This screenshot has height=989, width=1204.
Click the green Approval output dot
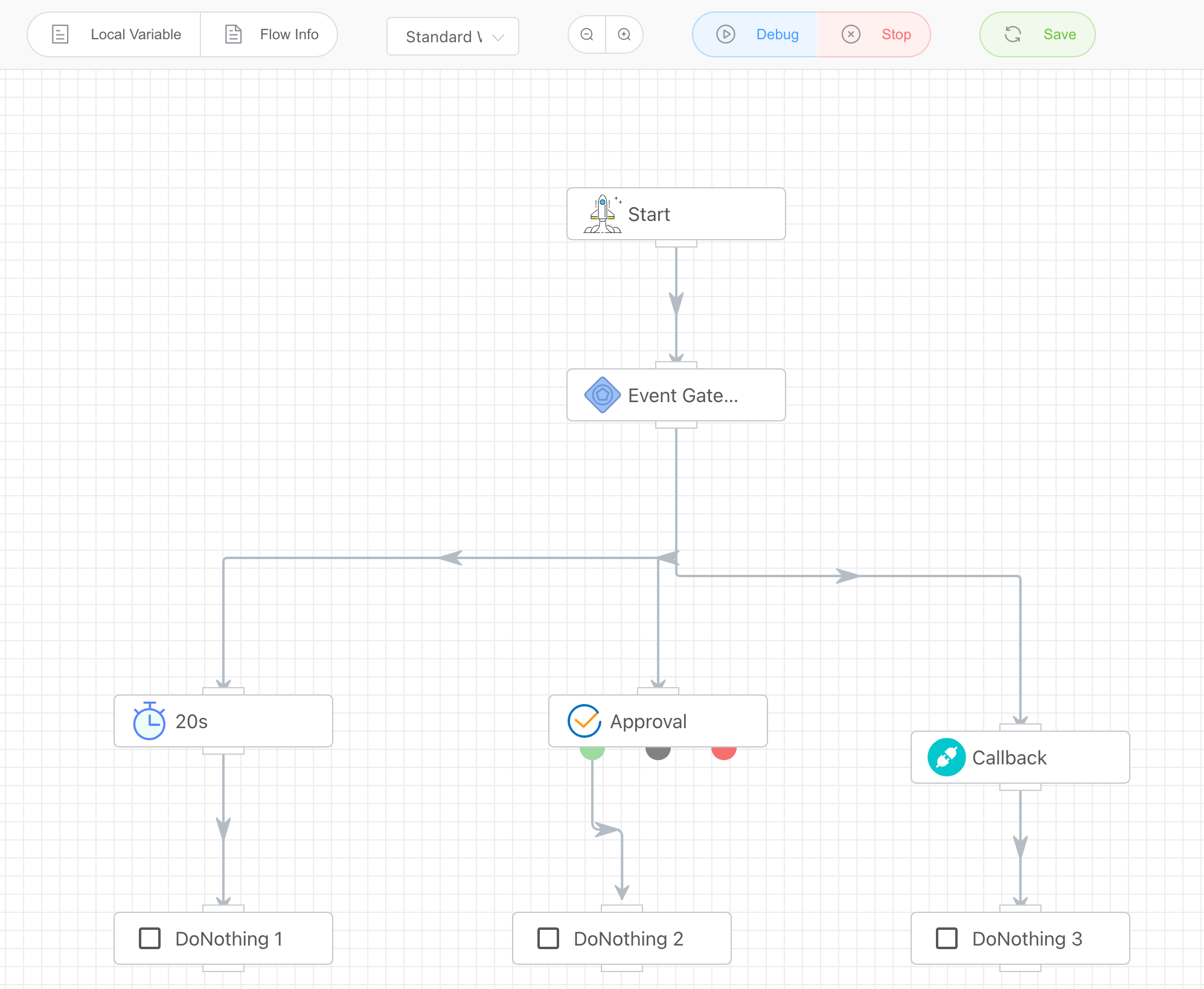(592, 752)
